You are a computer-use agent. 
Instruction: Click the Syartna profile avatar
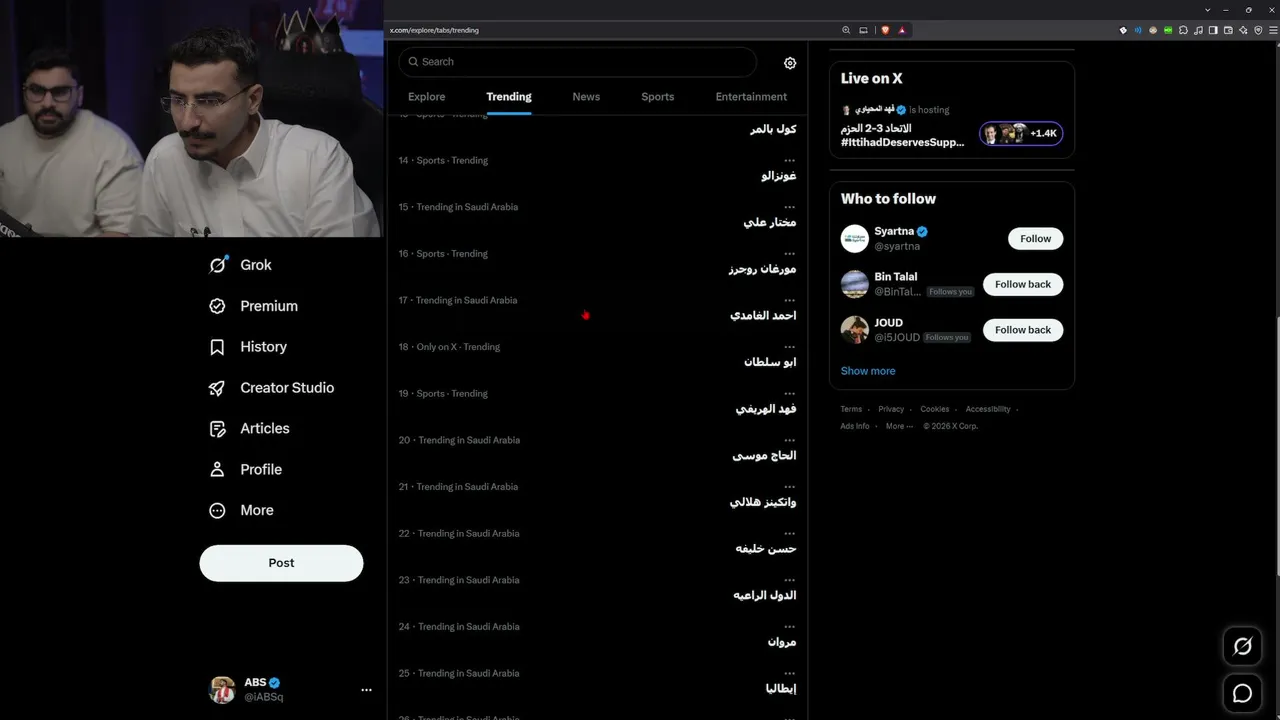pyautogui.click(x=855, y=238)
